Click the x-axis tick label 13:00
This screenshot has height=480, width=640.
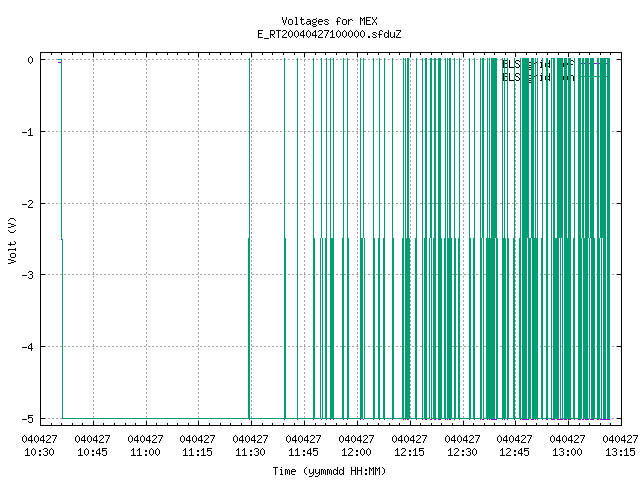click(x=567, y=452)
